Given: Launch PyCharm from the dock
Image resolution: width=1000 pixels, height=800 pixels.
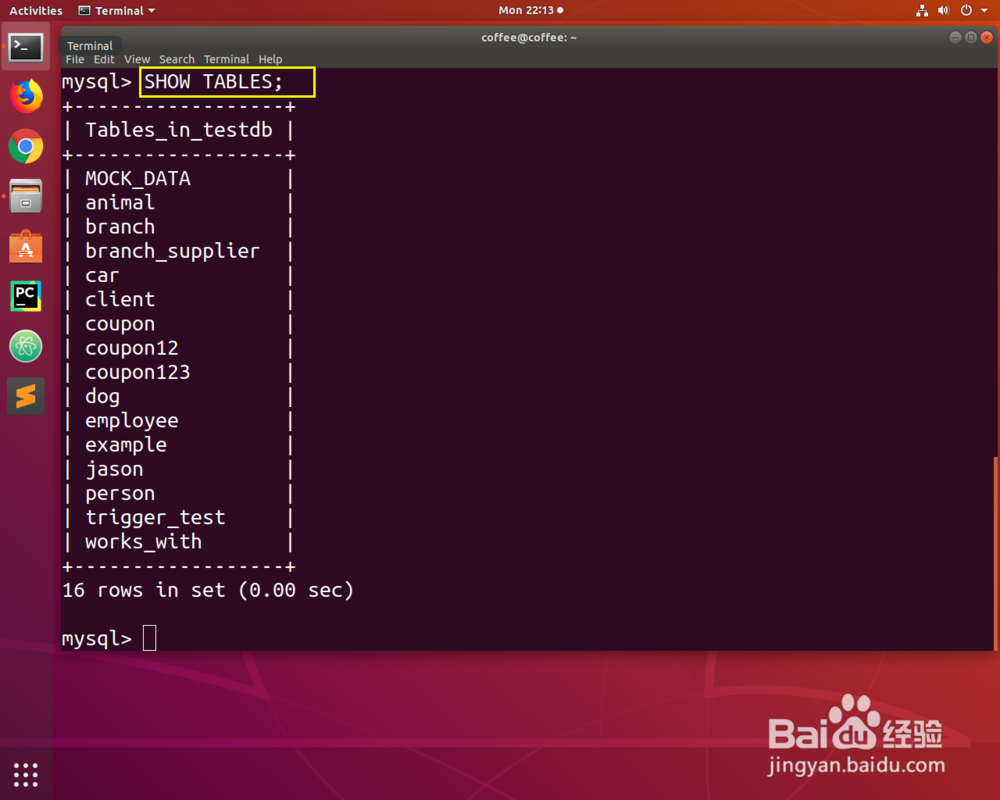Looking at the screenshot, I should point(26,296).
